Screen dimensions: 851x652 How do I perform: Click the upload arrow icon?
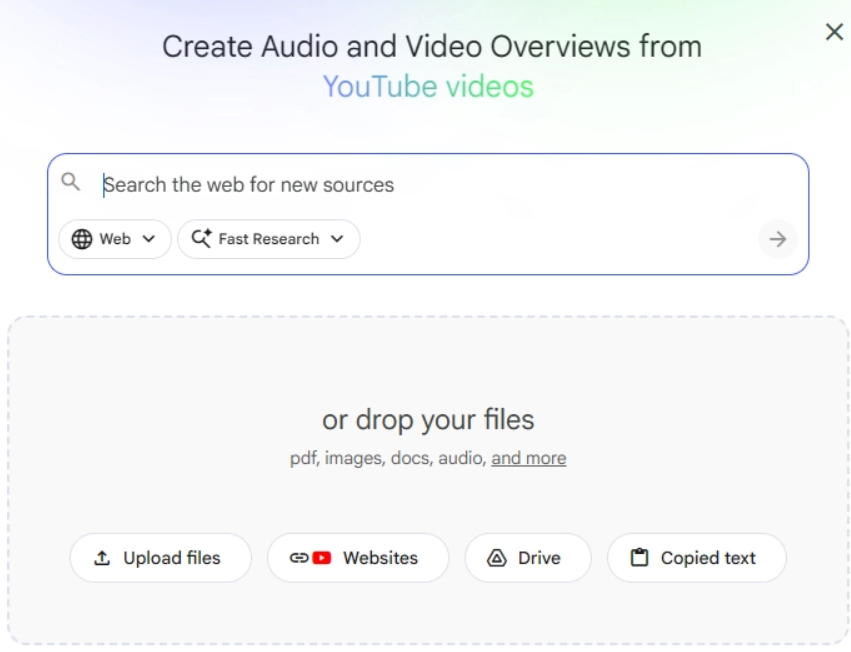point(102,558)
